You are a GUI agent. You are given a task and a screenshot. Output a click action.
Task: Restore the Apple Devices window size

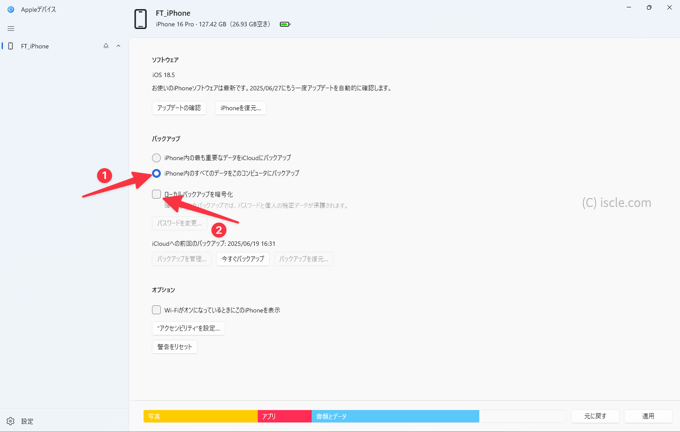click(649, 7)
